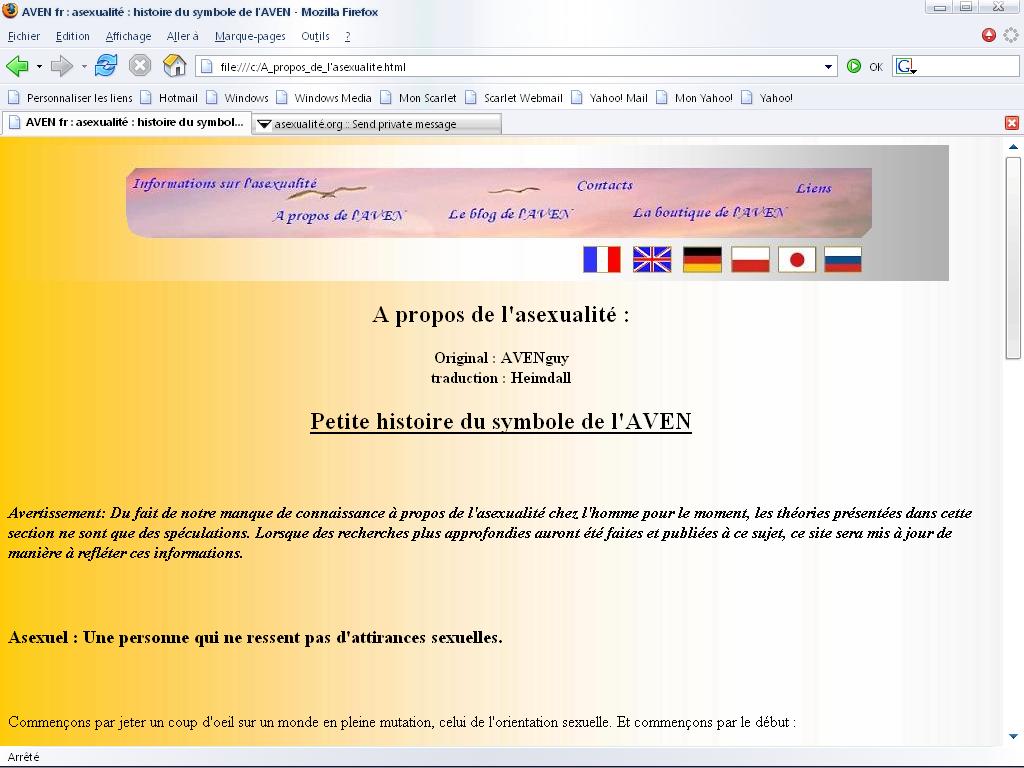Click the Google search engine icon
This screenshot has height=768, width=1024.
point(906,66)
